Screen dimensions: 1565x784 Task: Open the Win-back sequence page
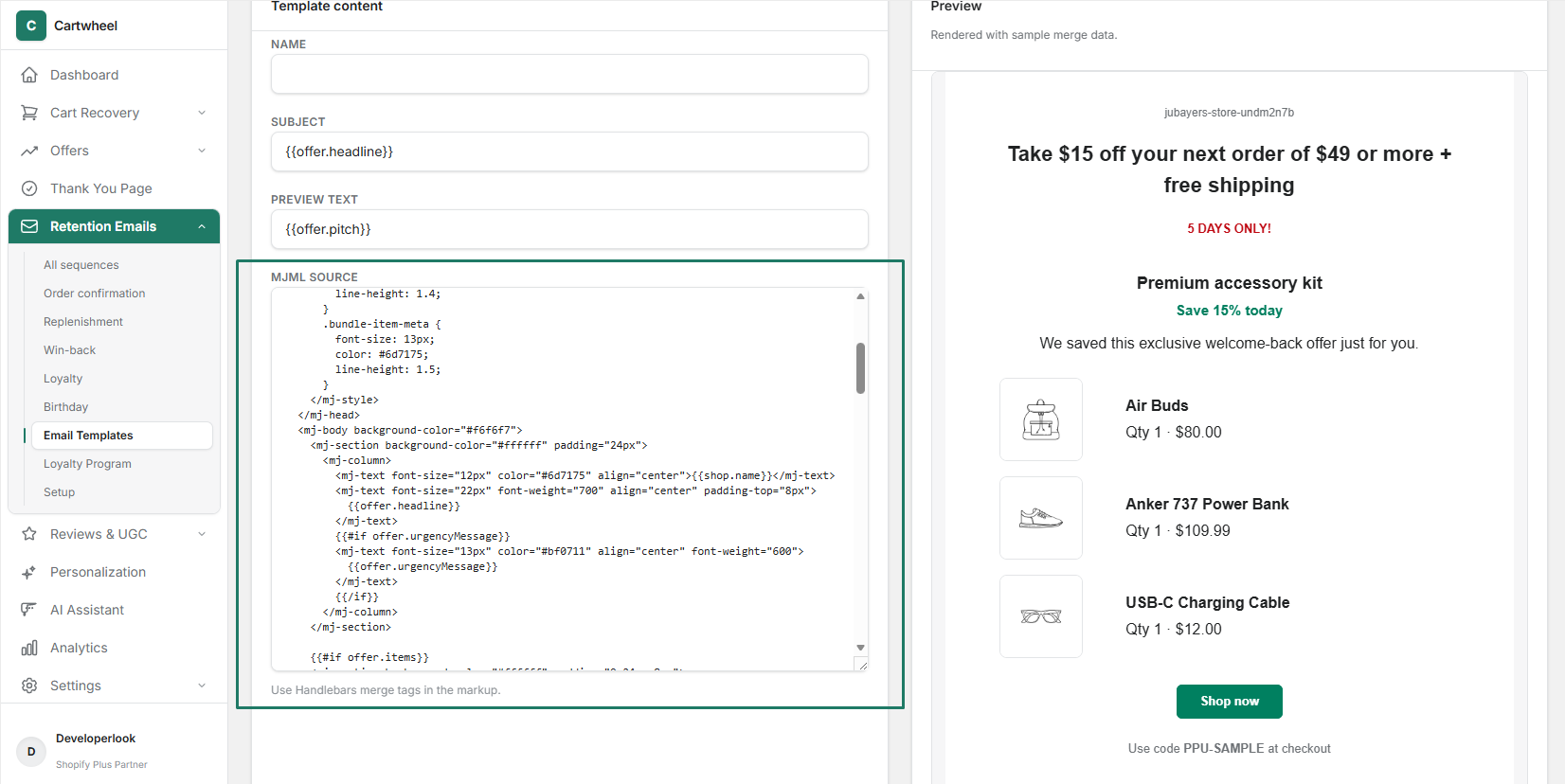click(x=69, y=350)
